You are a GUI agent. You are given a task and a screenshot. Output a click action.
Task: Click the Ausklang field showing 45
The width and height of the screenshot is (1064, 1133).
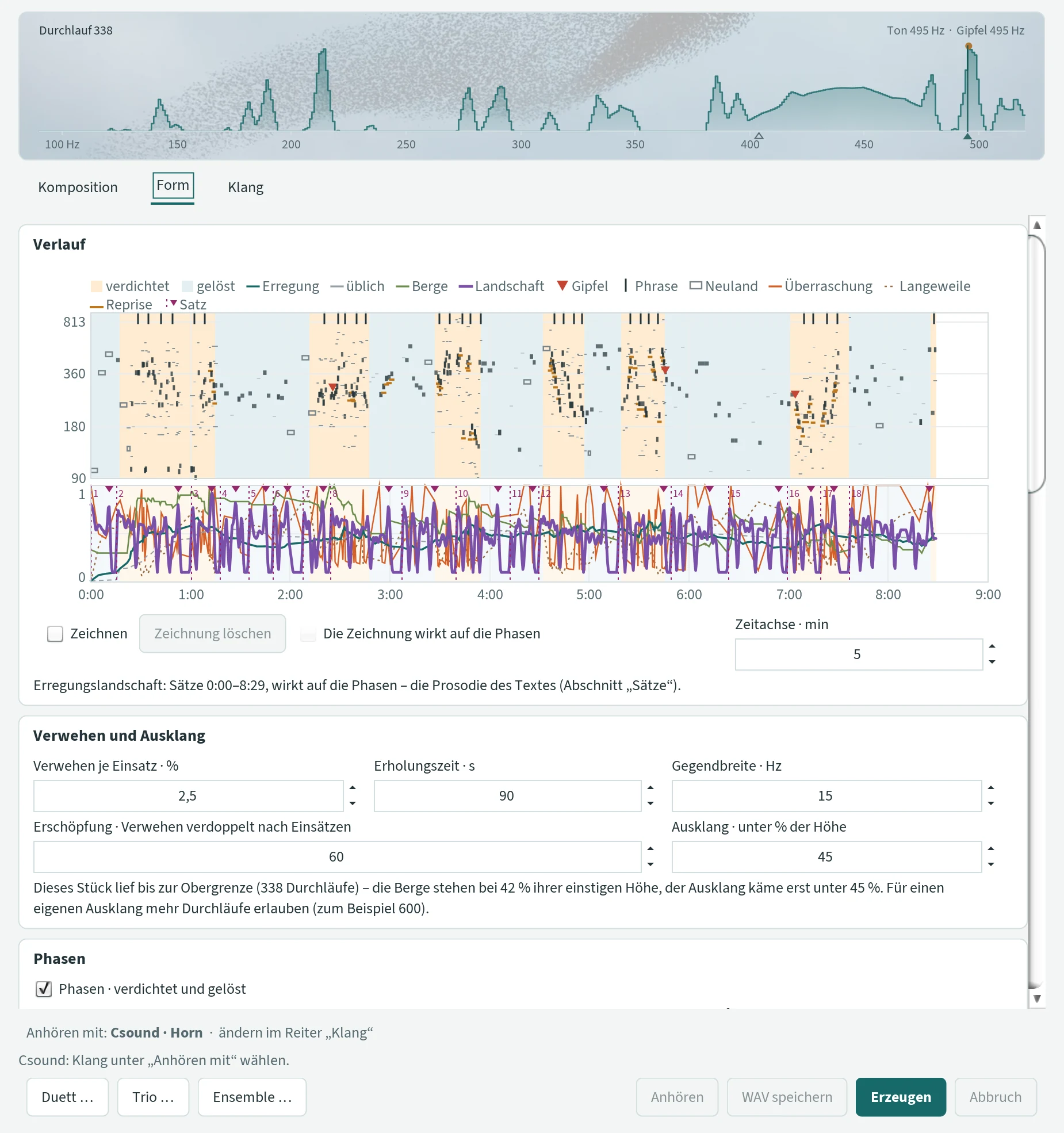[x=826, y=857]
